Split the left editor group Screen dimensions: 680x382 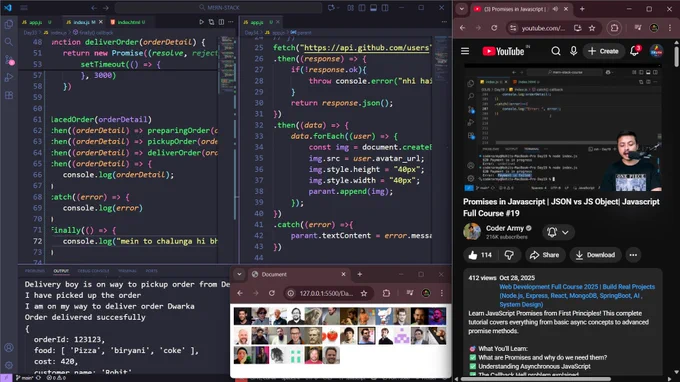[221, 22]
